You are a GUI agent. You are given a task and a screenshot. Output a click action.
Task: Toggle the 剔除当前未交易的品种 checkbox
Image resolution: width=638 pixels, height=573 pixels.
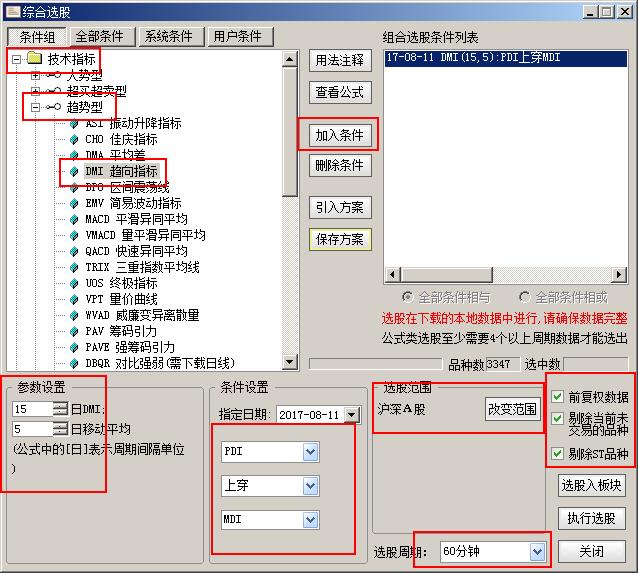(x=557, y=418)
